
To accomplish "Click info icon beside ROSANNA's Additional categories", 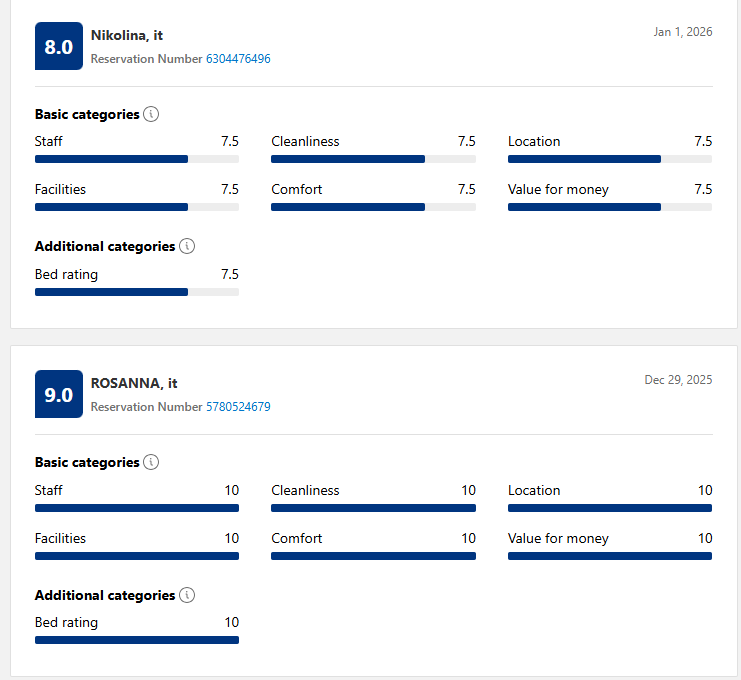I will click(x=187, y=595).
